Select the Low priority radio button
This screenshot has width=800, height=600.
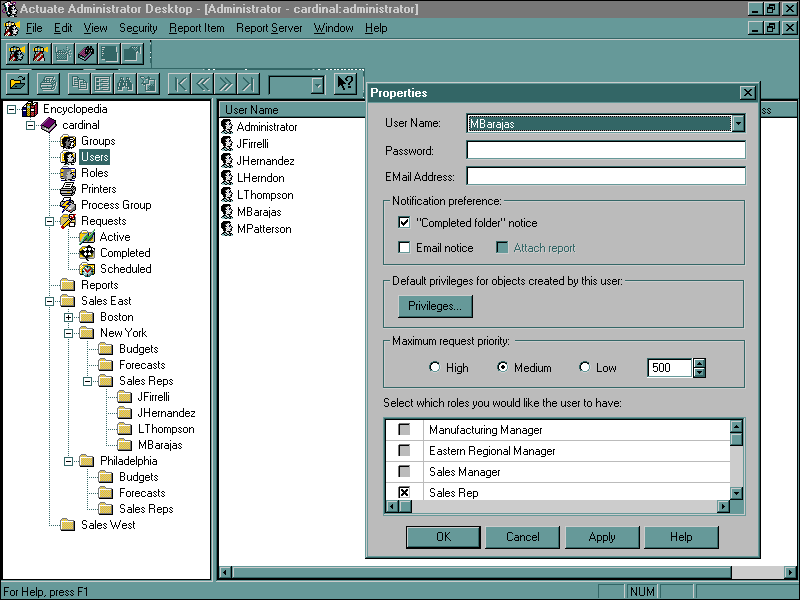click(585, 367)
